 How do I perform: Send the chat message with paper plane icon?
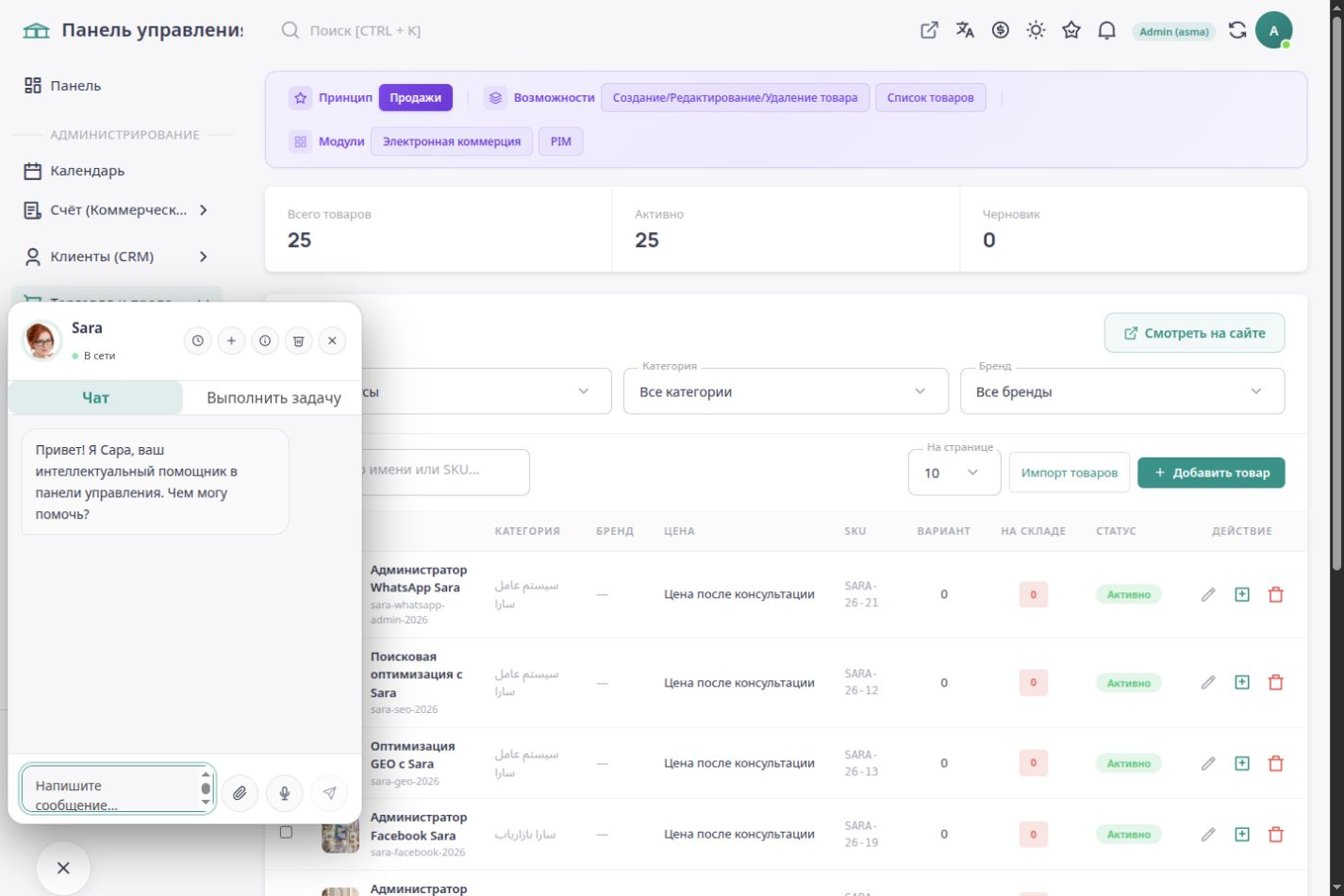click(x=329, y=793)
